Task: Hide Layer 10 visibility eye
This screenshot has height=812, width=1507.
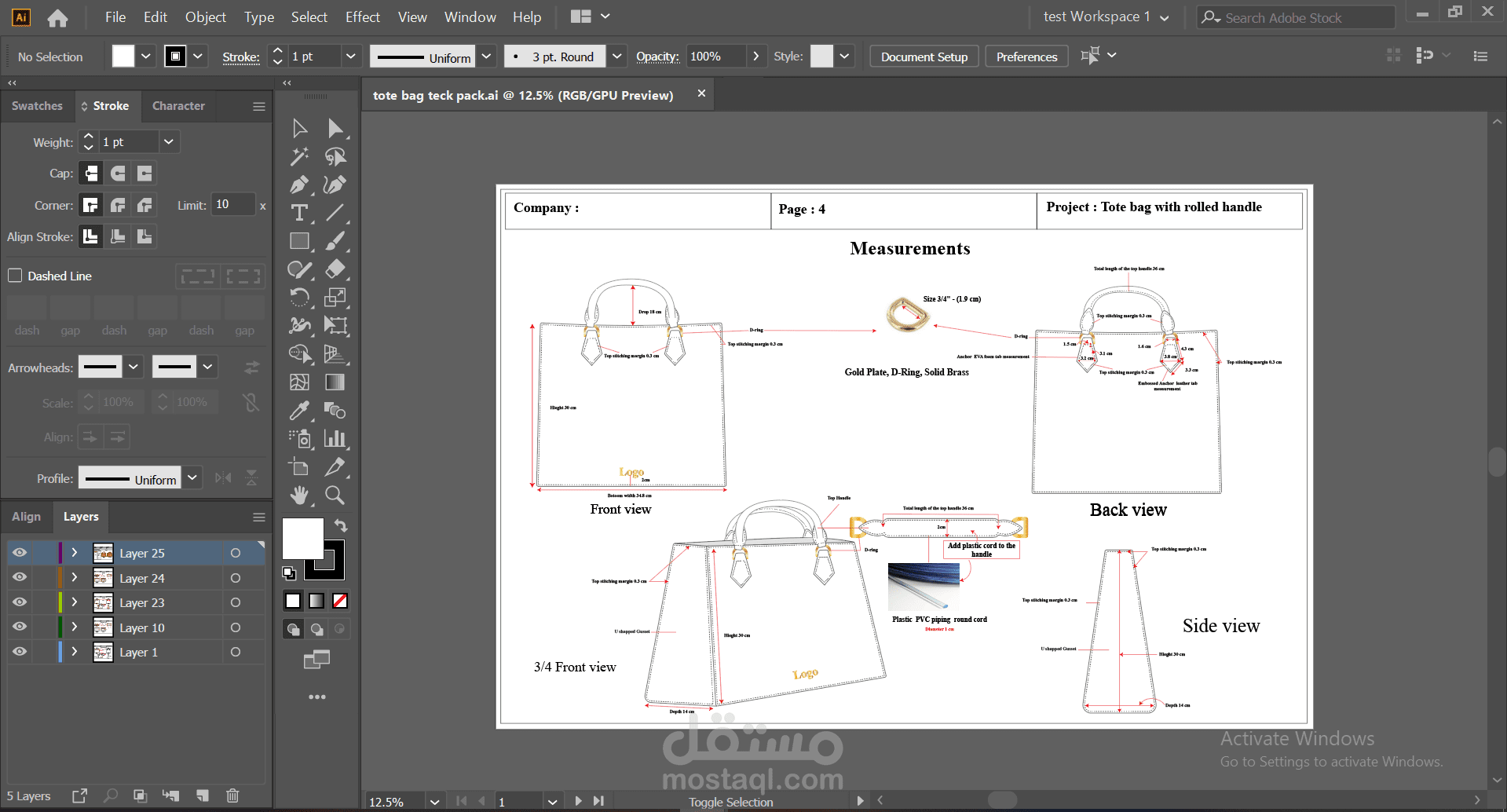Action: point(20,627)
